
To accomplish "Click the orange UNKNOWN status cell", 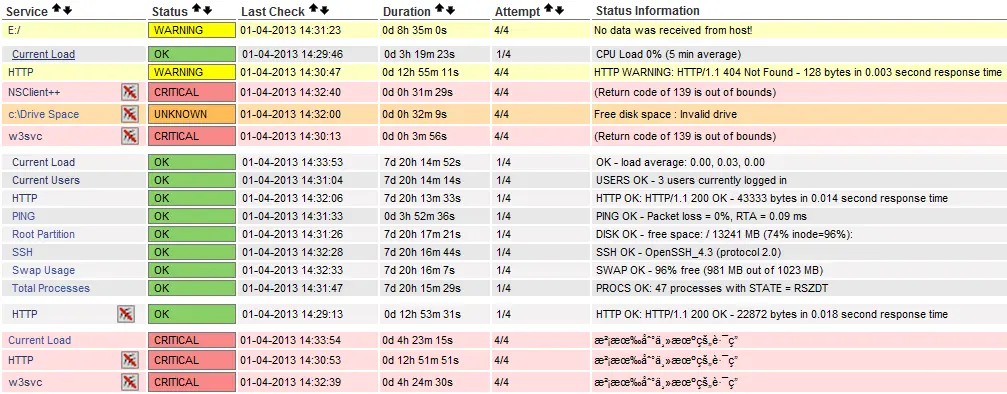I will 191,114.
